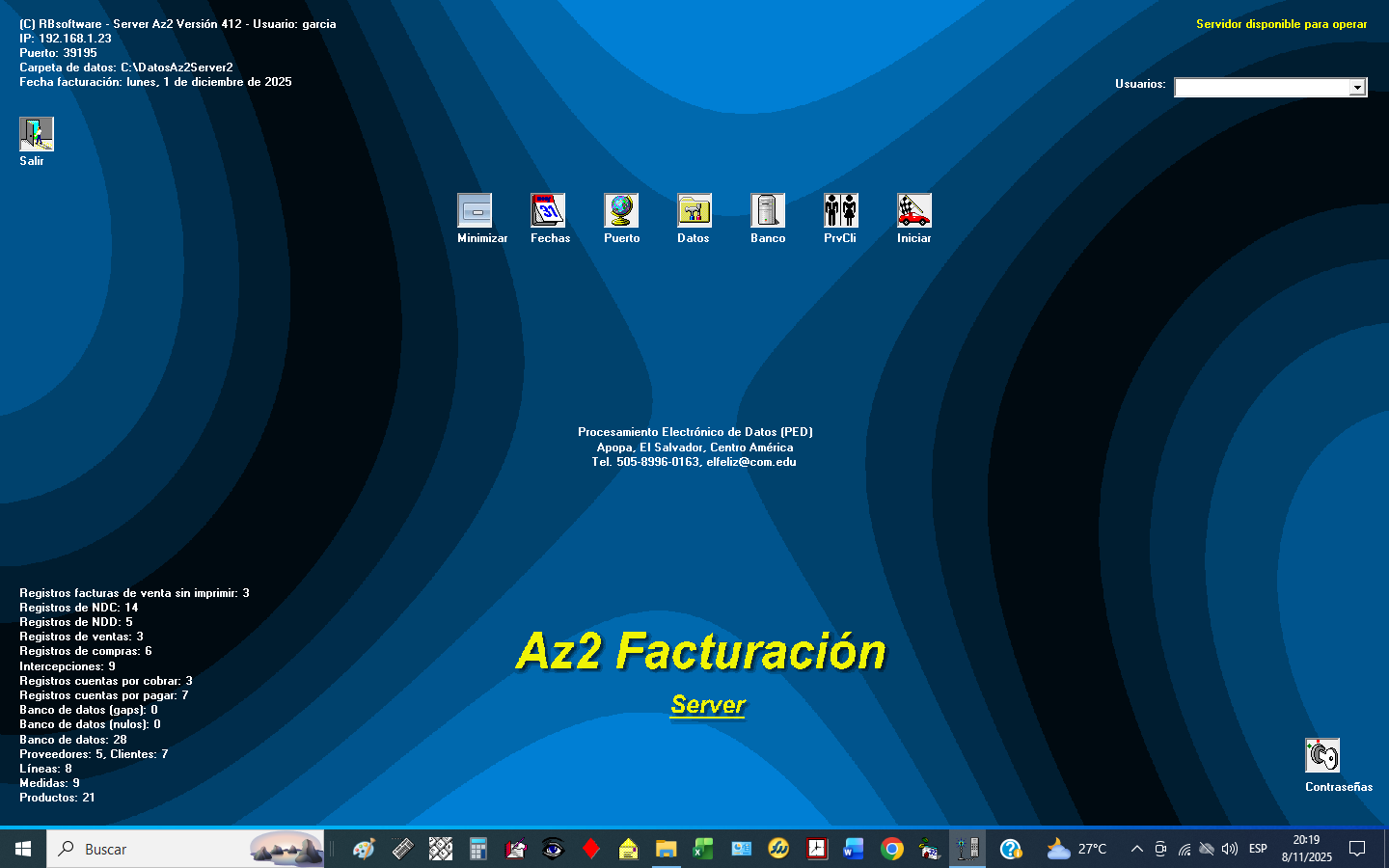The image size is (1389, 868).
Task: Click 'Procesamiento Electrónico de Datos (PED)' text
Action: pos(695,432)
